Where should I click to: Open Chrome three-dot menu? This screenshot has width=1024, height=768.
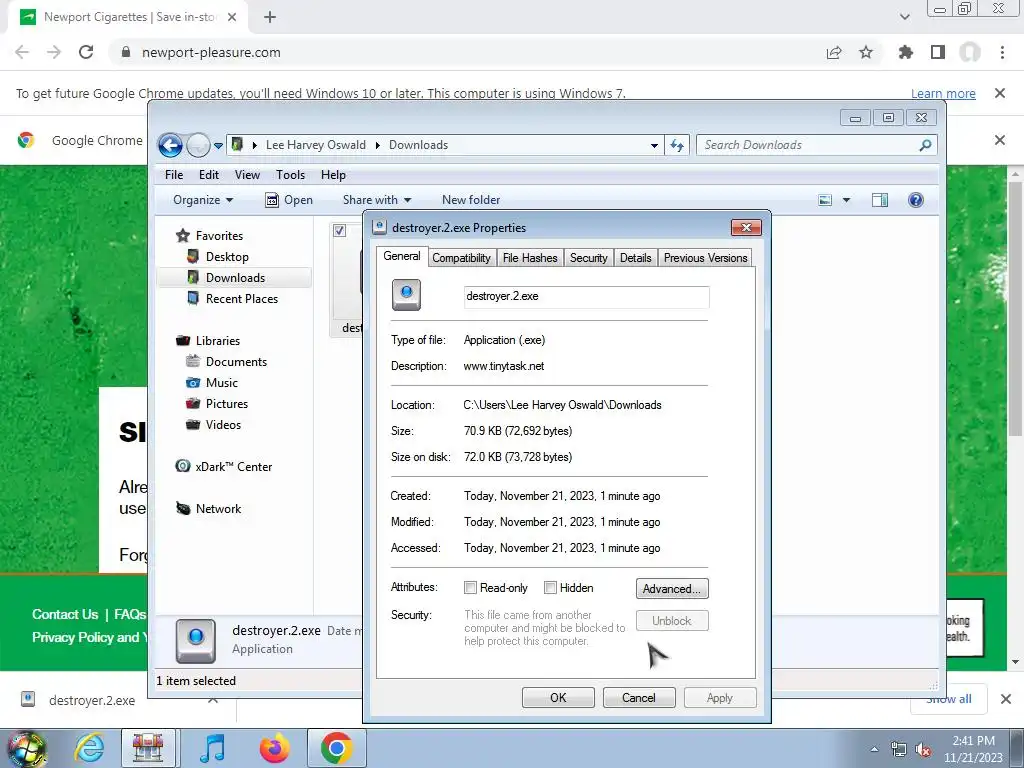coord(1002,52)
